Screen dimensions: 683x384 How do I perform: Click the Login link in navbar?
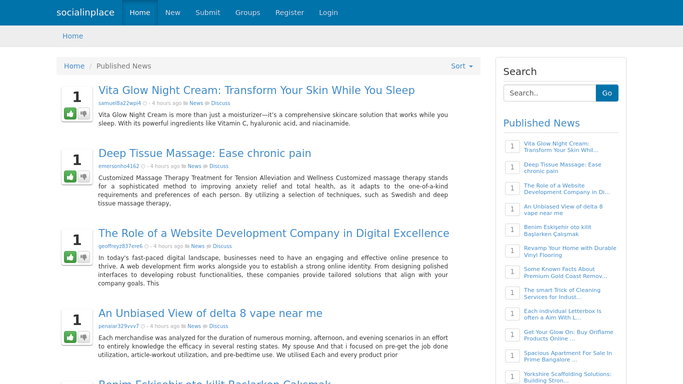[x=328, y=13]
